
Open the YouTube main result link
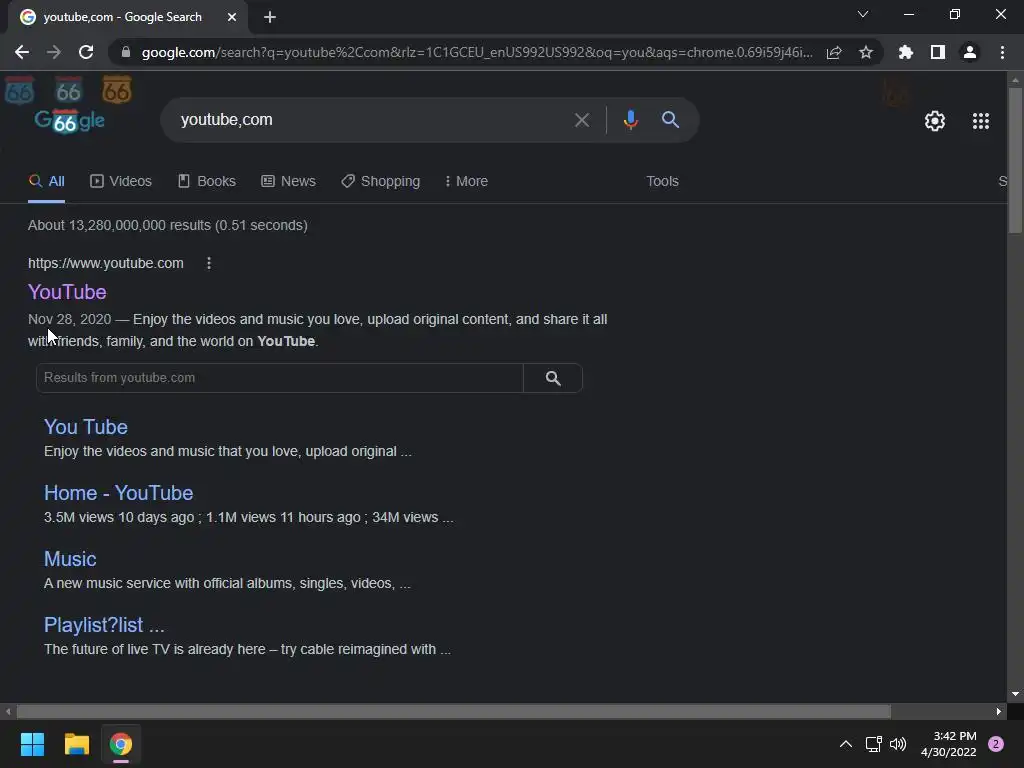pyautogui.click(x=67, y=292)
